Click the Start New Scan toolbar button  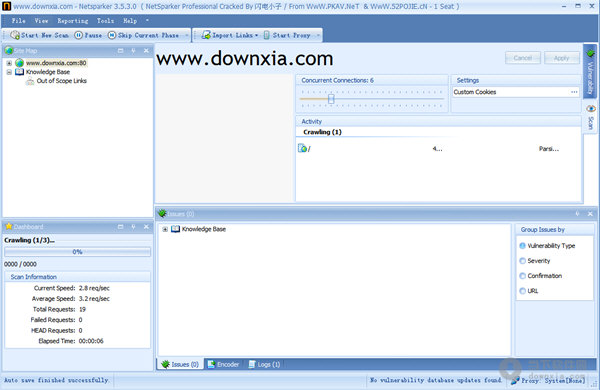click(x=39, y=35)
